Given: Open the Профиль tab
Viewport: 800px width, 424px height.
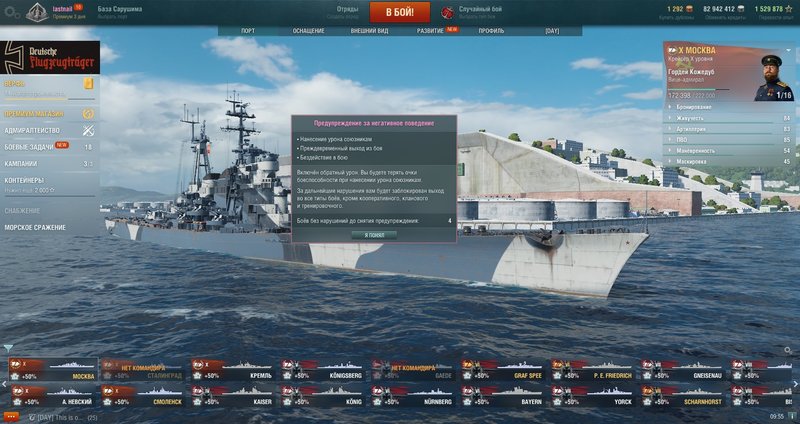Looking at the screenshot, I should click(x=491, y=31).
